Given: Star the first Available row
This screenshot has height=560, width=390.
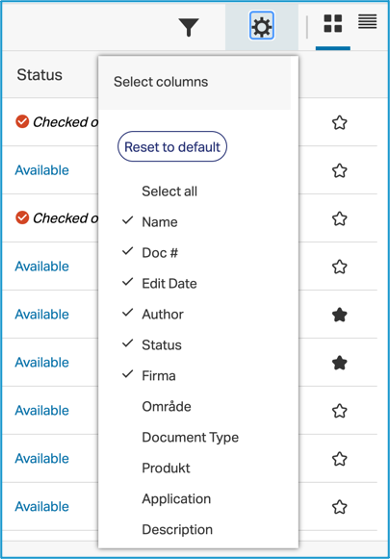Looking at the screenshot, I should 339,171.
